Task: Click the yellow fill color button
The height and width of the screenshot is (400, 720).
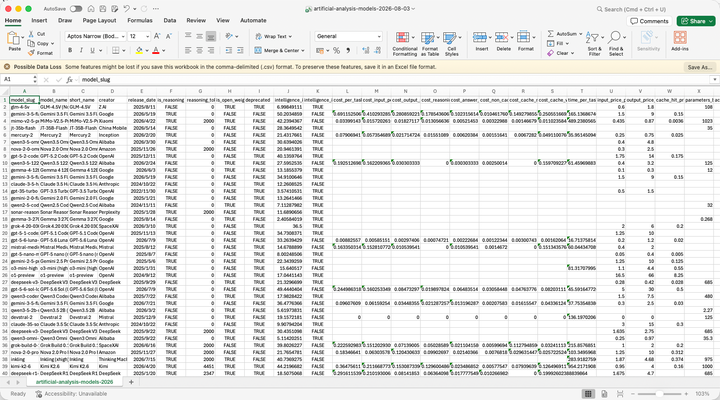Action: [x=139, y=51]
